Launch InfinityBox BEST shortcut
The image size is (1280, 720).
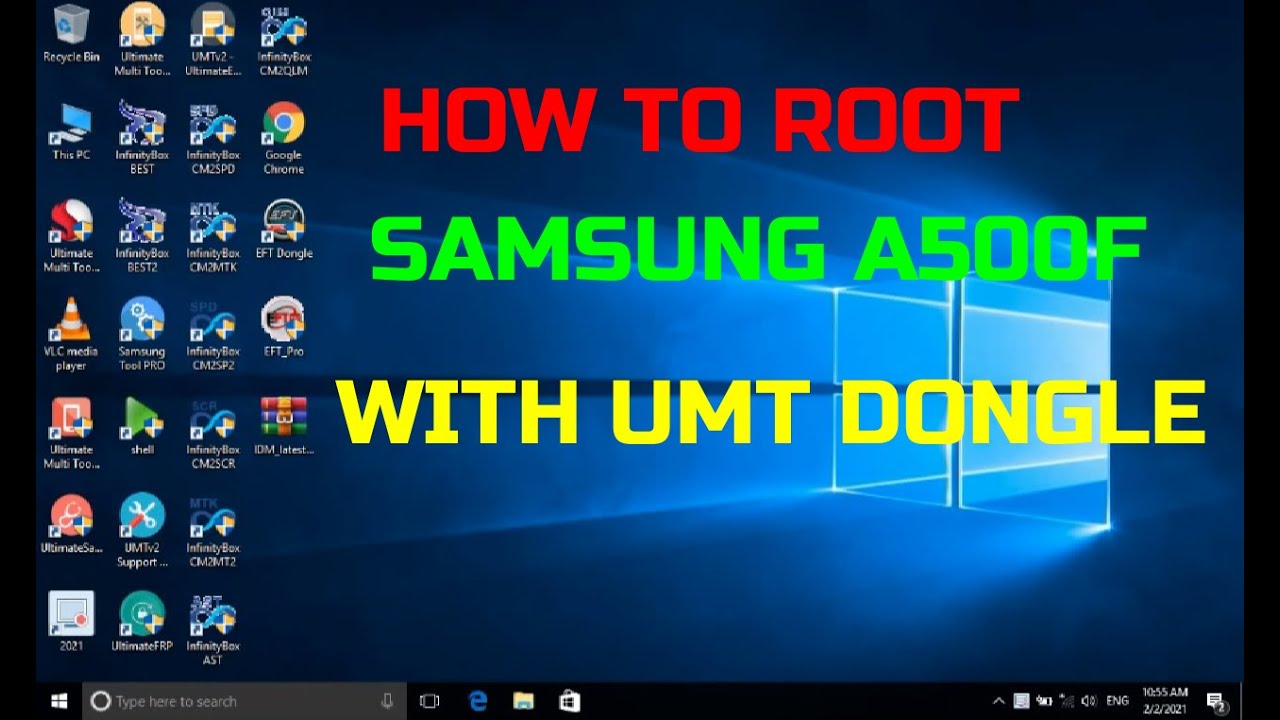[x=142, y=137]
